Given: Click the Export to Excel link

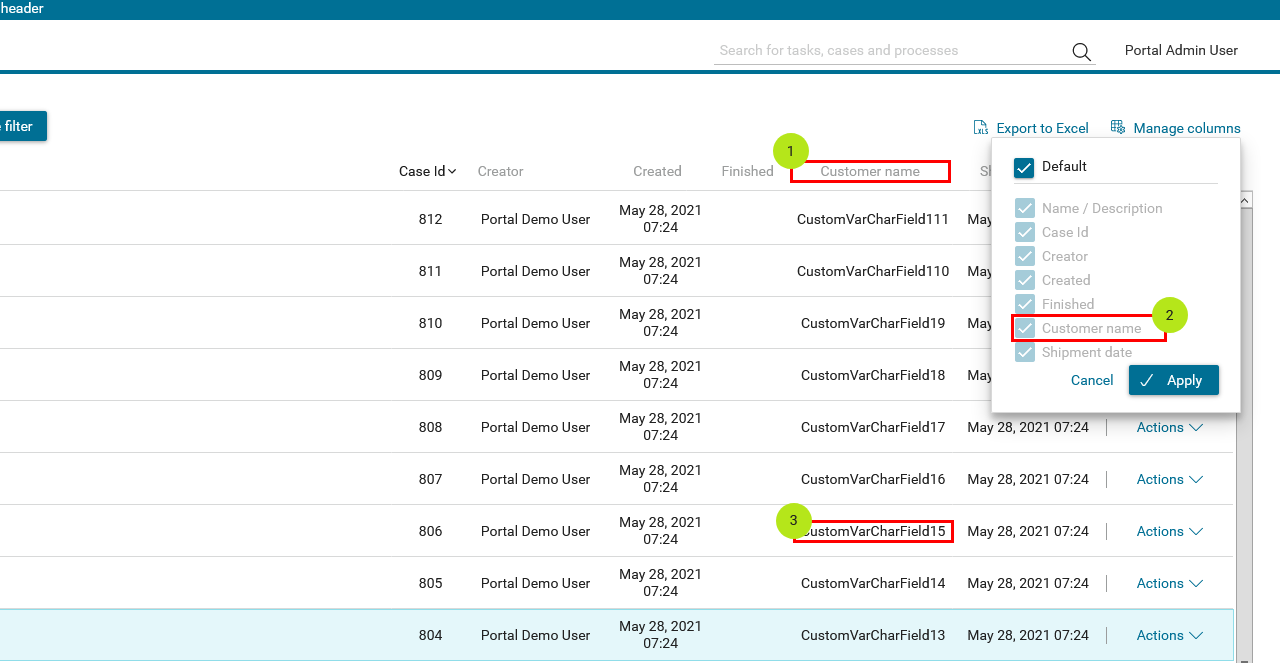Looking at the screenshot, I should 1042,128.
